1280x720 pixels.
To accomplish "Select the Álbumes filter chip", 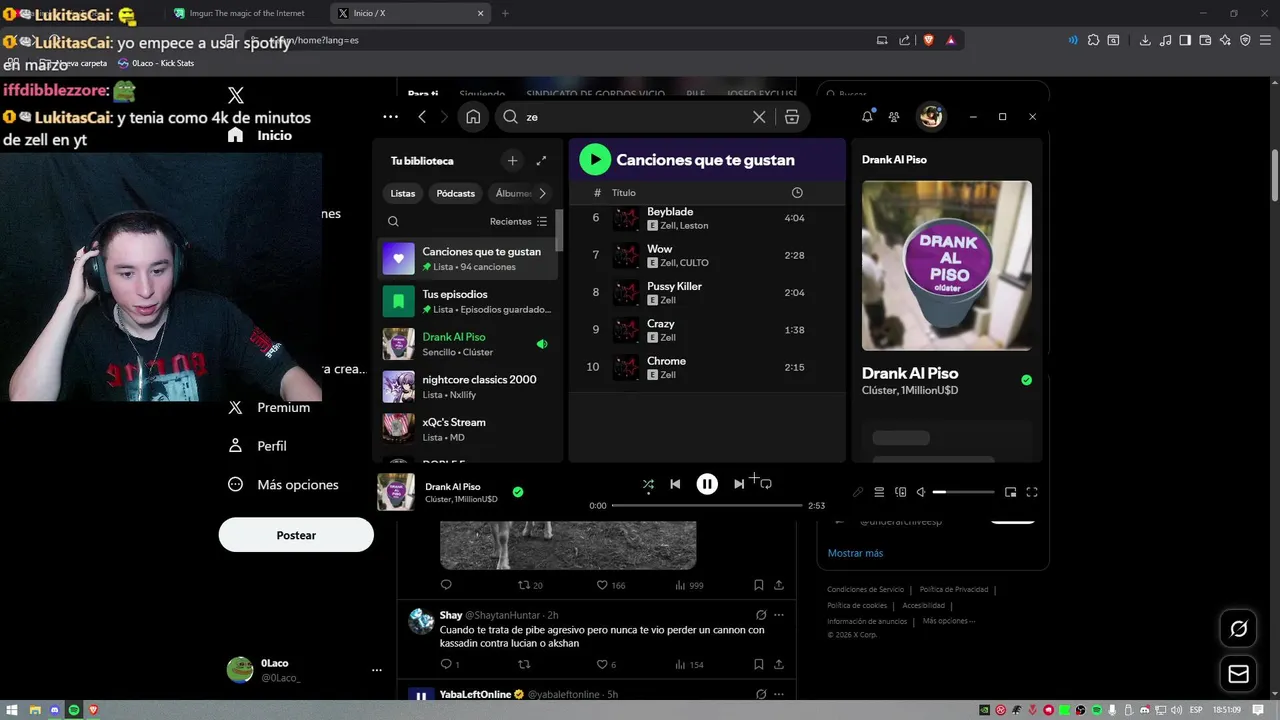I will pyautogui.click(x=513, y=193).
